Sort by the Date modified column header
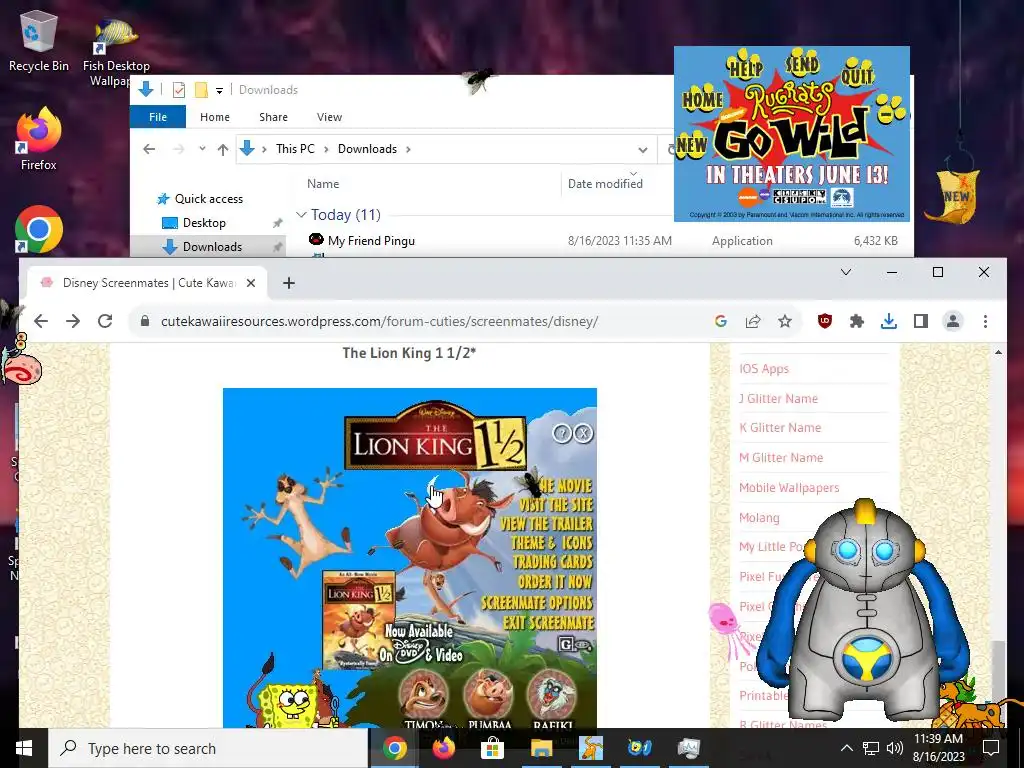This screenshot has width=1024, height=768. click(605, 184)
